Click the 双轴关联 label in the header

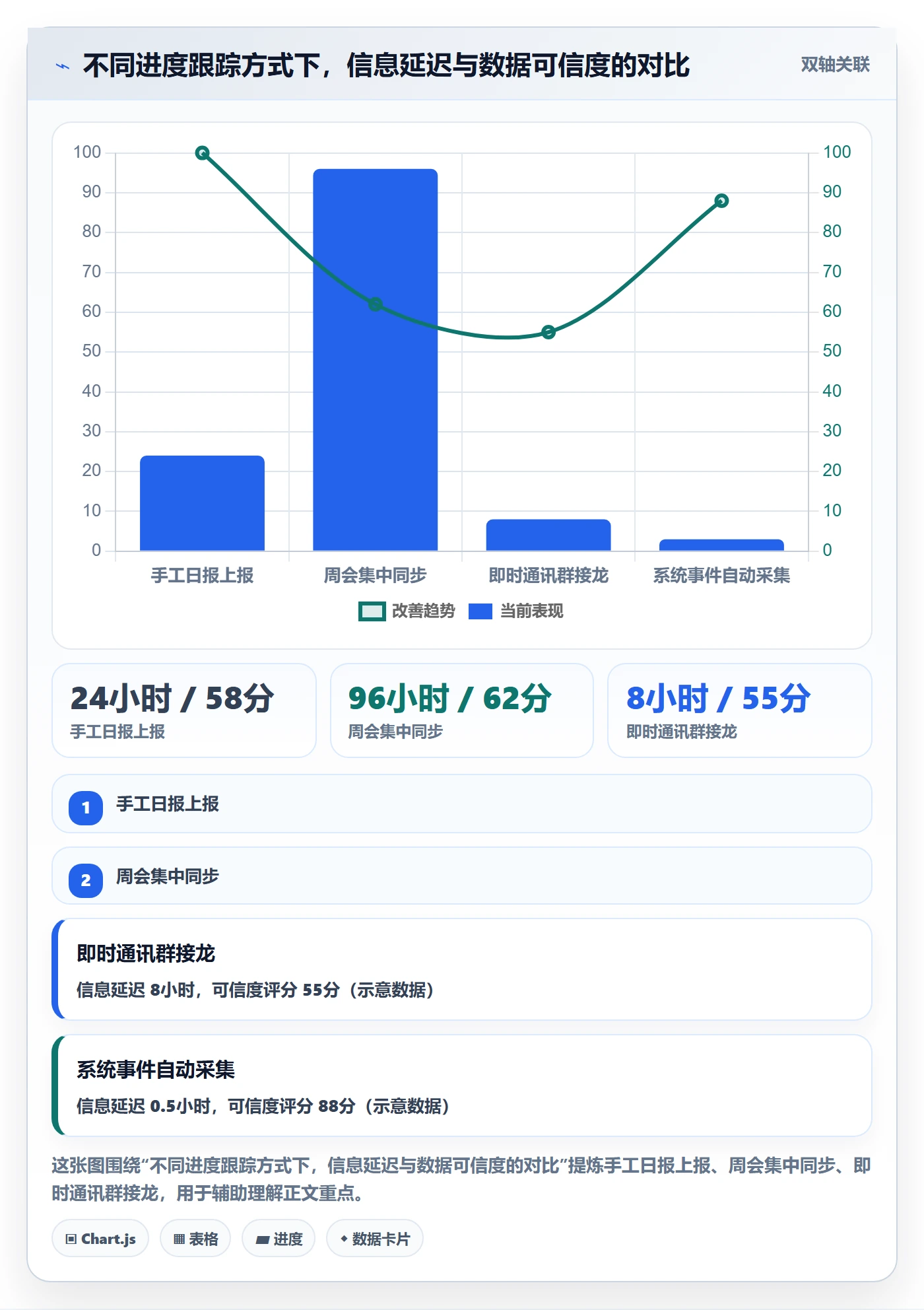pyautogui.click(x=835, y=65)
